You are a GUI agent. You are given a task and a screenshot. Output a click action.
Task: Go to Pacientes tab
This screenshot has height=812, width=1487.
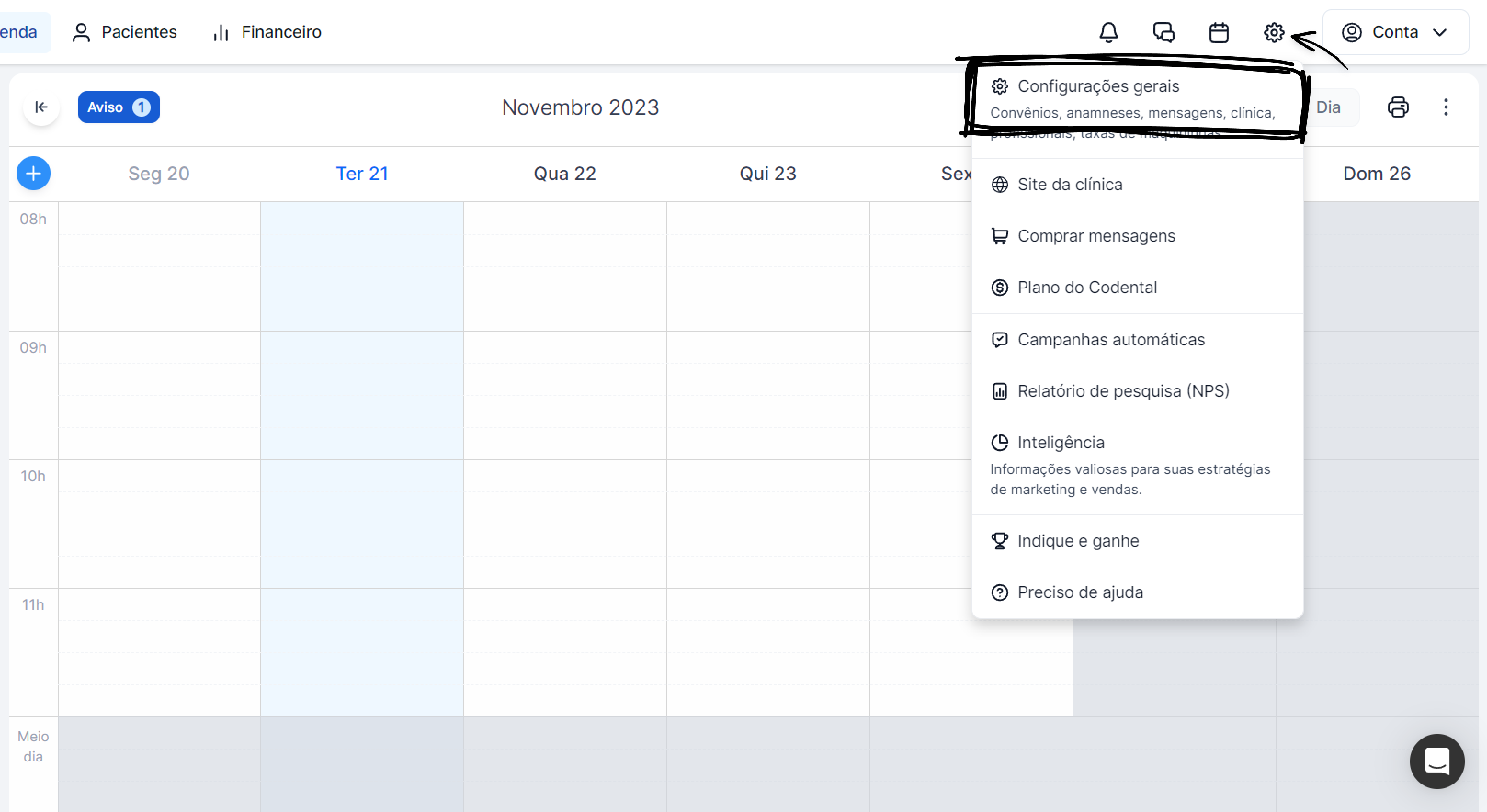pos(125,32)
